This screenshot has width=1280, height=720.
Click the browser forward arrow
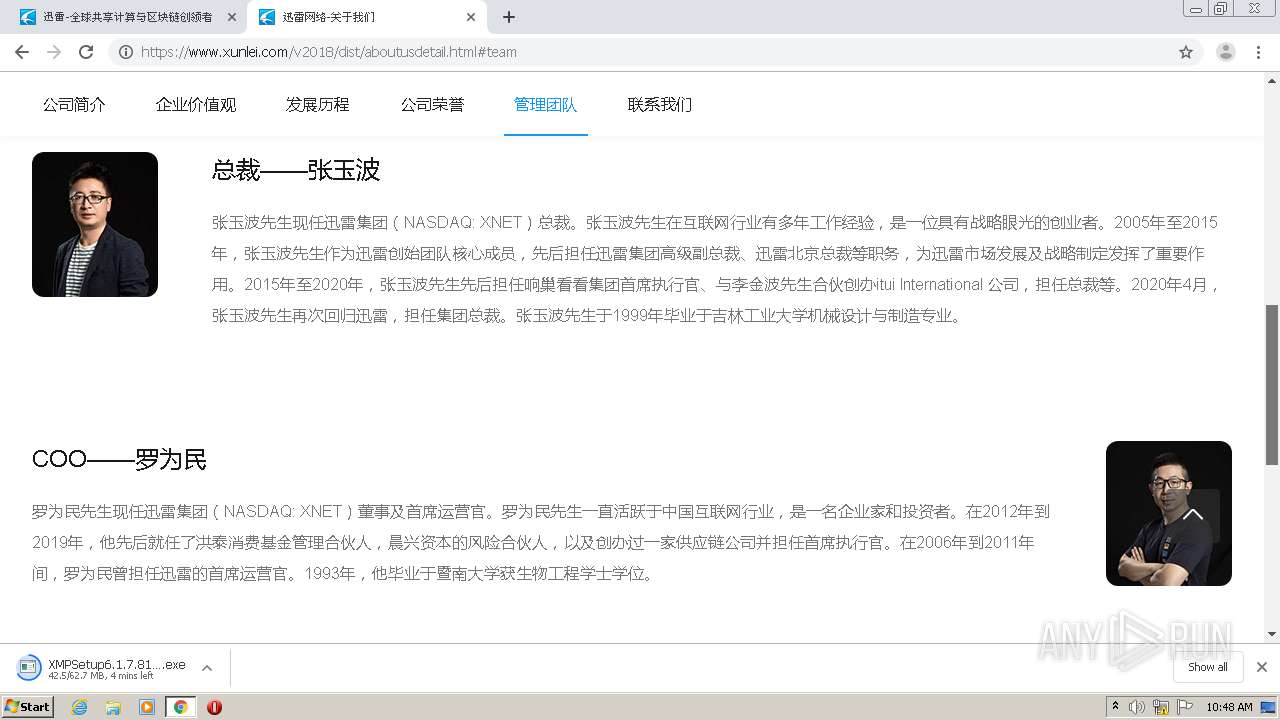(x=54, y=52)
